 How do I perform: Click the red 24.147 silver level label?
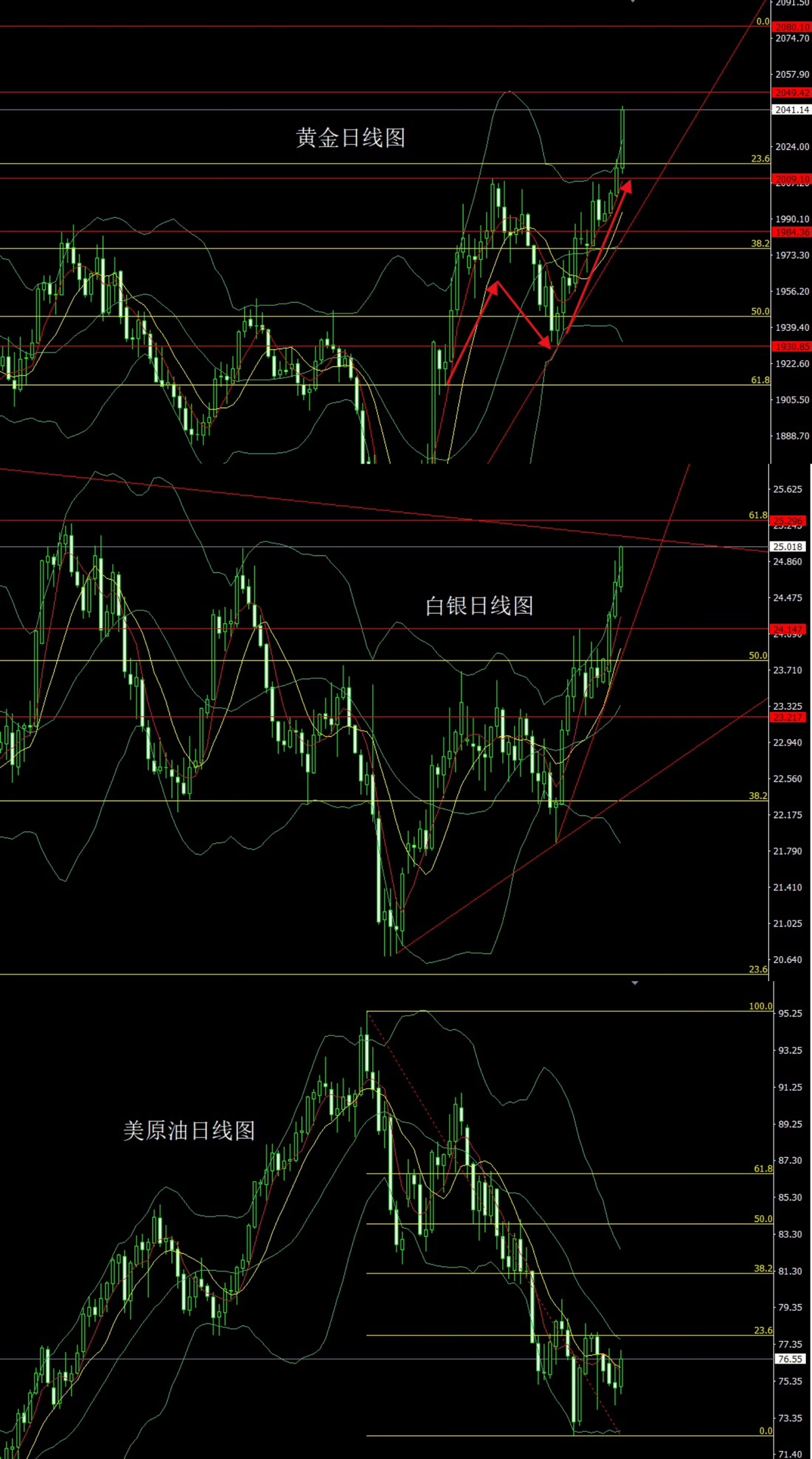pos(788,629)
